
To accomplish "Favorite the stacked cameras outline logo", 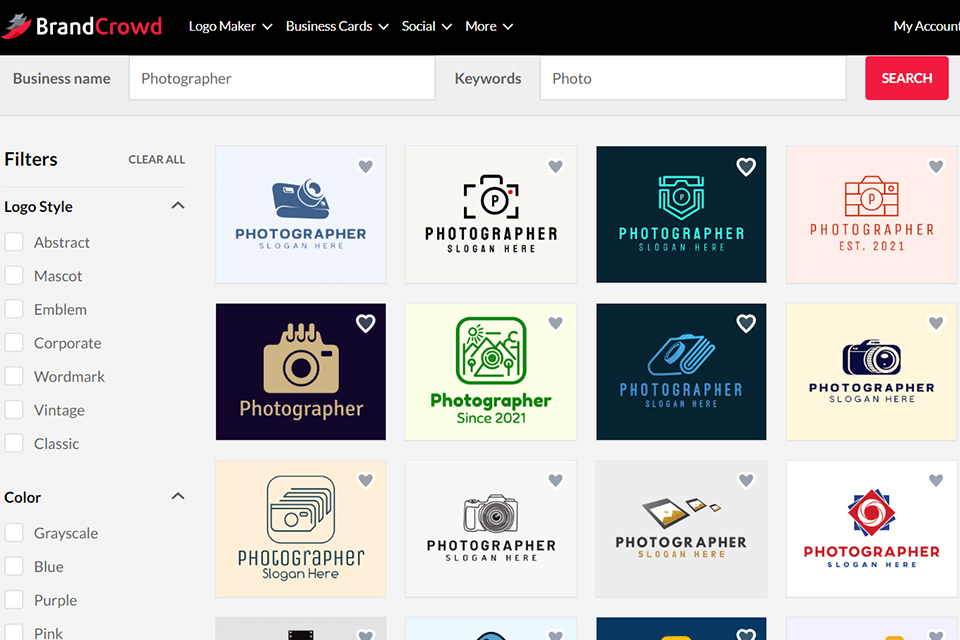I will [366, 480].
